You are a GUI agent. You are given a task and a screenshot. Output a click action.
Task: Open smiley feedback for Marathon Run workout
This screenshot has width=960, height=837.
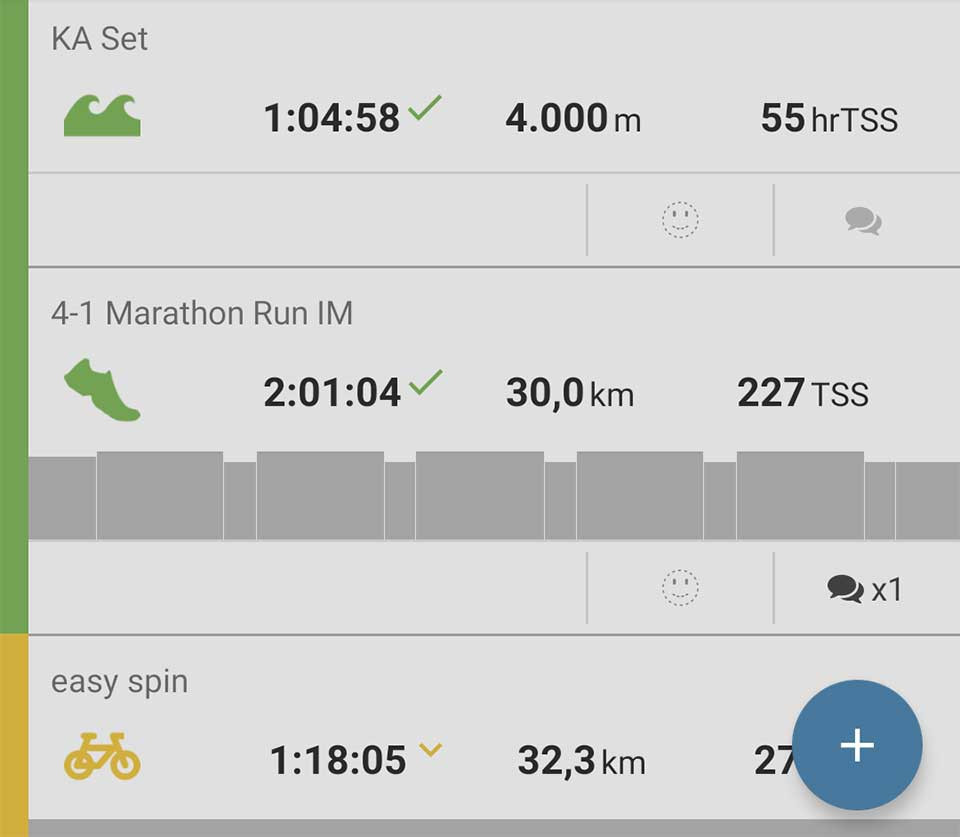tap(680, 588)
